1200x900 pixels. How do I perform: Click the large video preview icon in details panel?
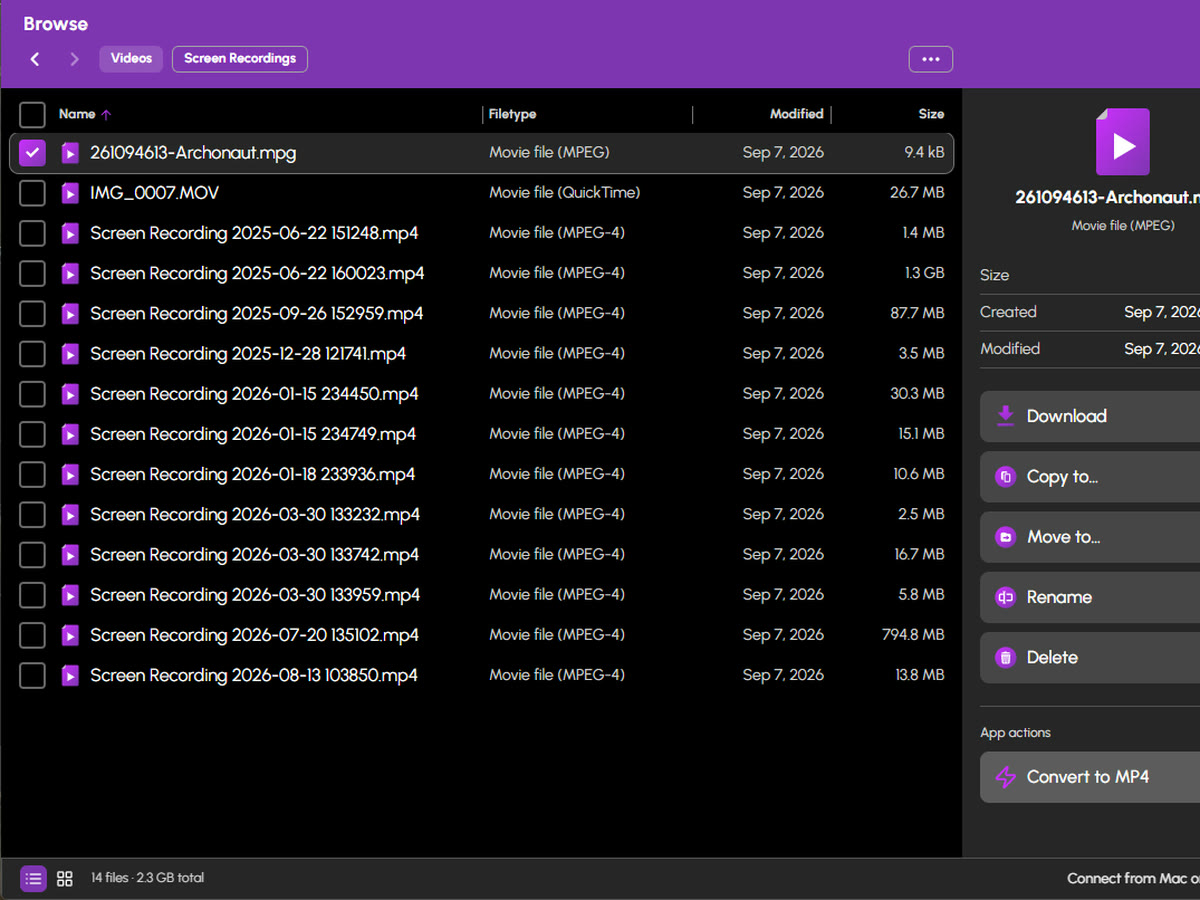[x=1123, y=142]
